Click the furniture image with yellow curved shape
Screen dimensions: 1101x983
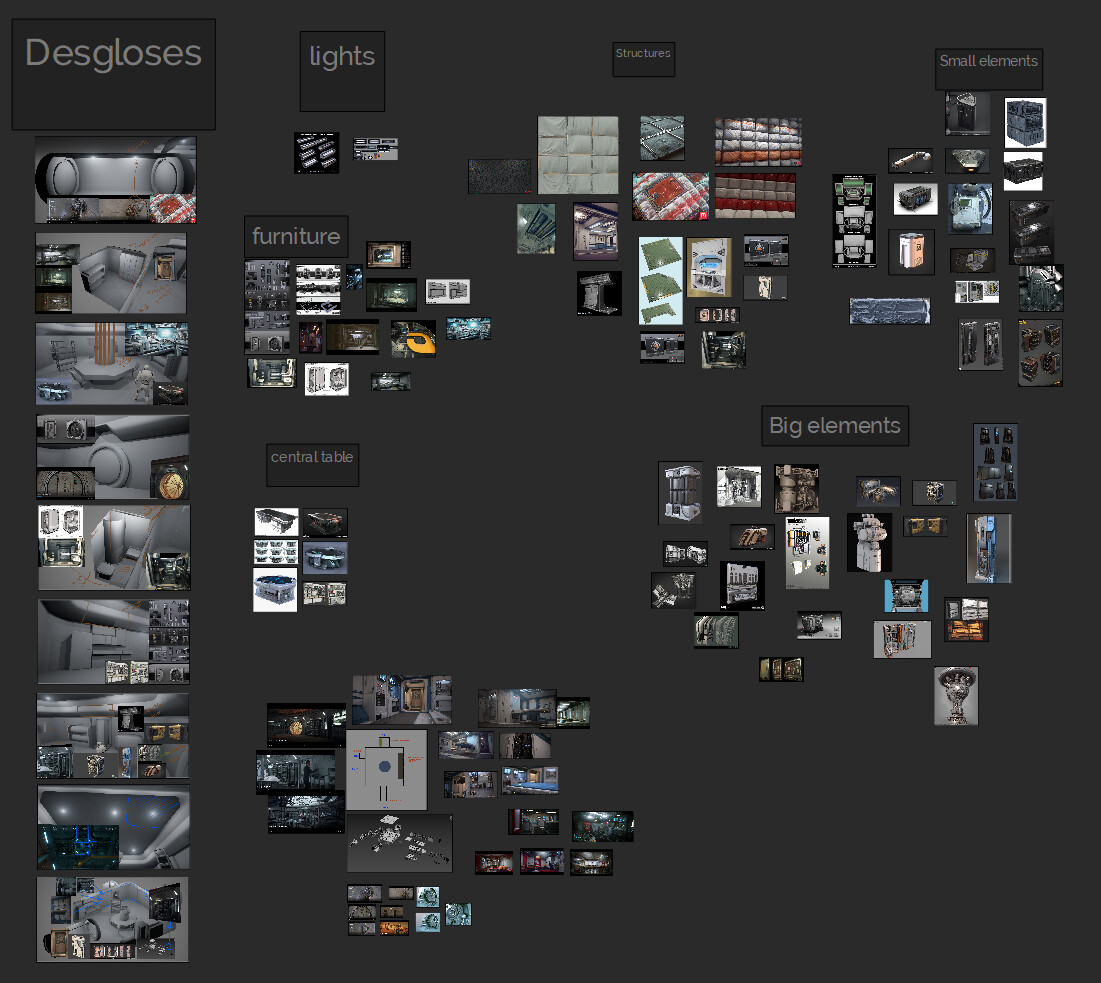click(x=413, y=338)
